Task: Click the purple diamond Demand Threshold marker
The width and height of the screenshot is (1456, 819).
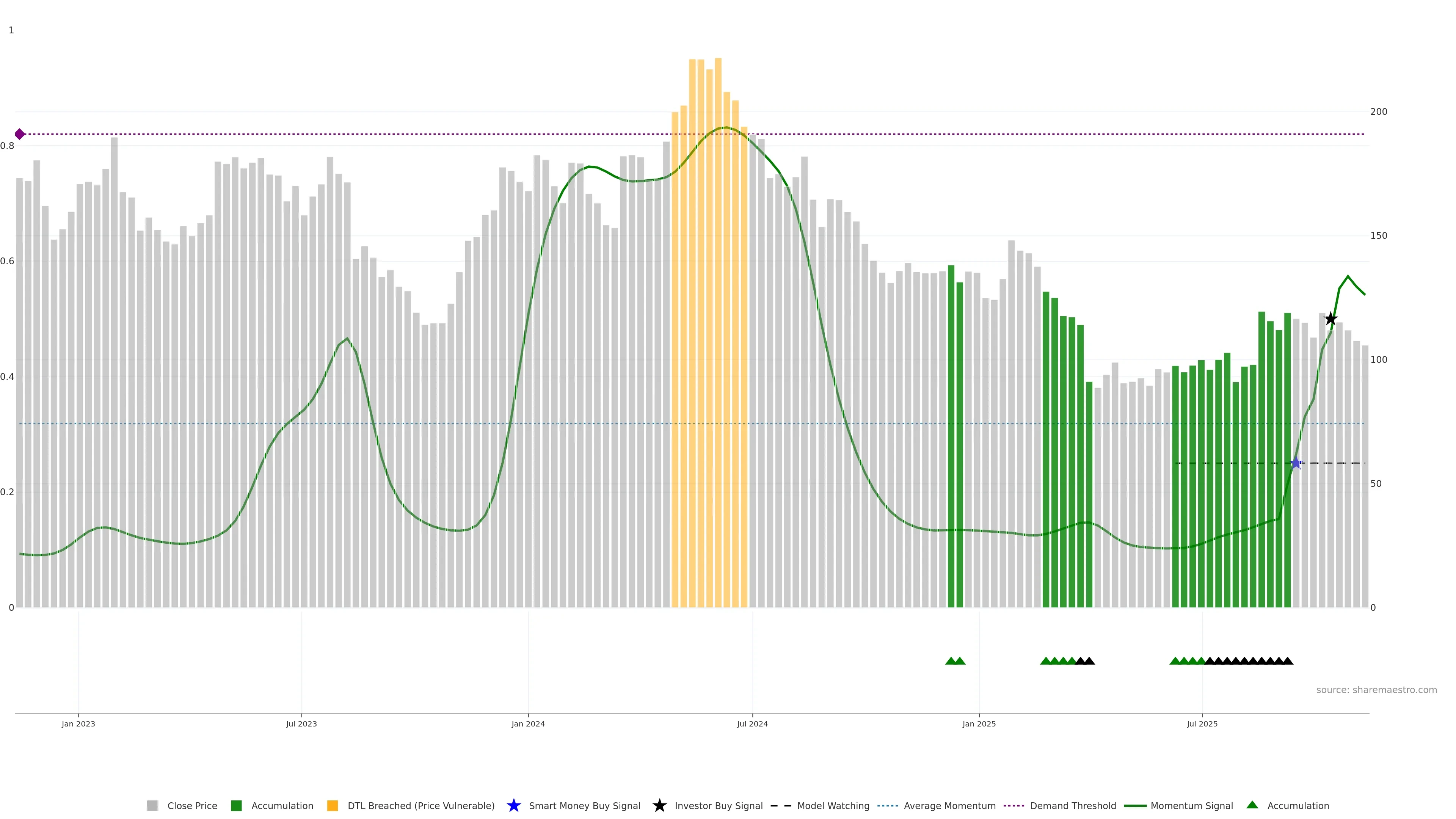Action: (20, 134)
